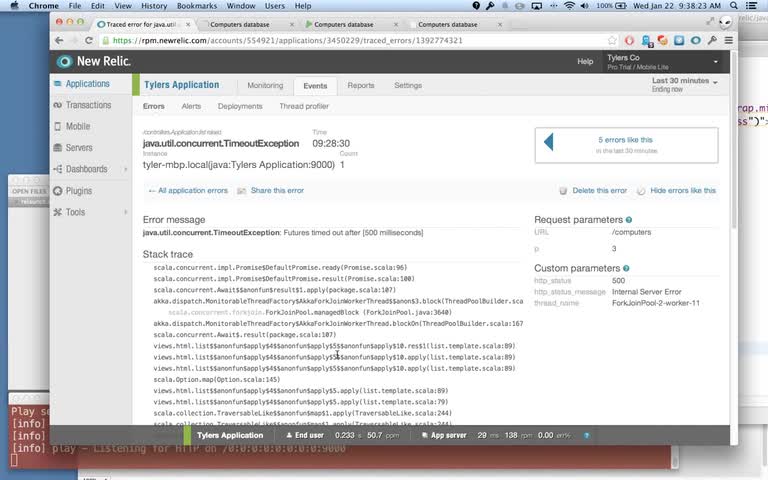Bookmark this page with the star icon
The height and width of the screenshot is (480, 768).
612,41
